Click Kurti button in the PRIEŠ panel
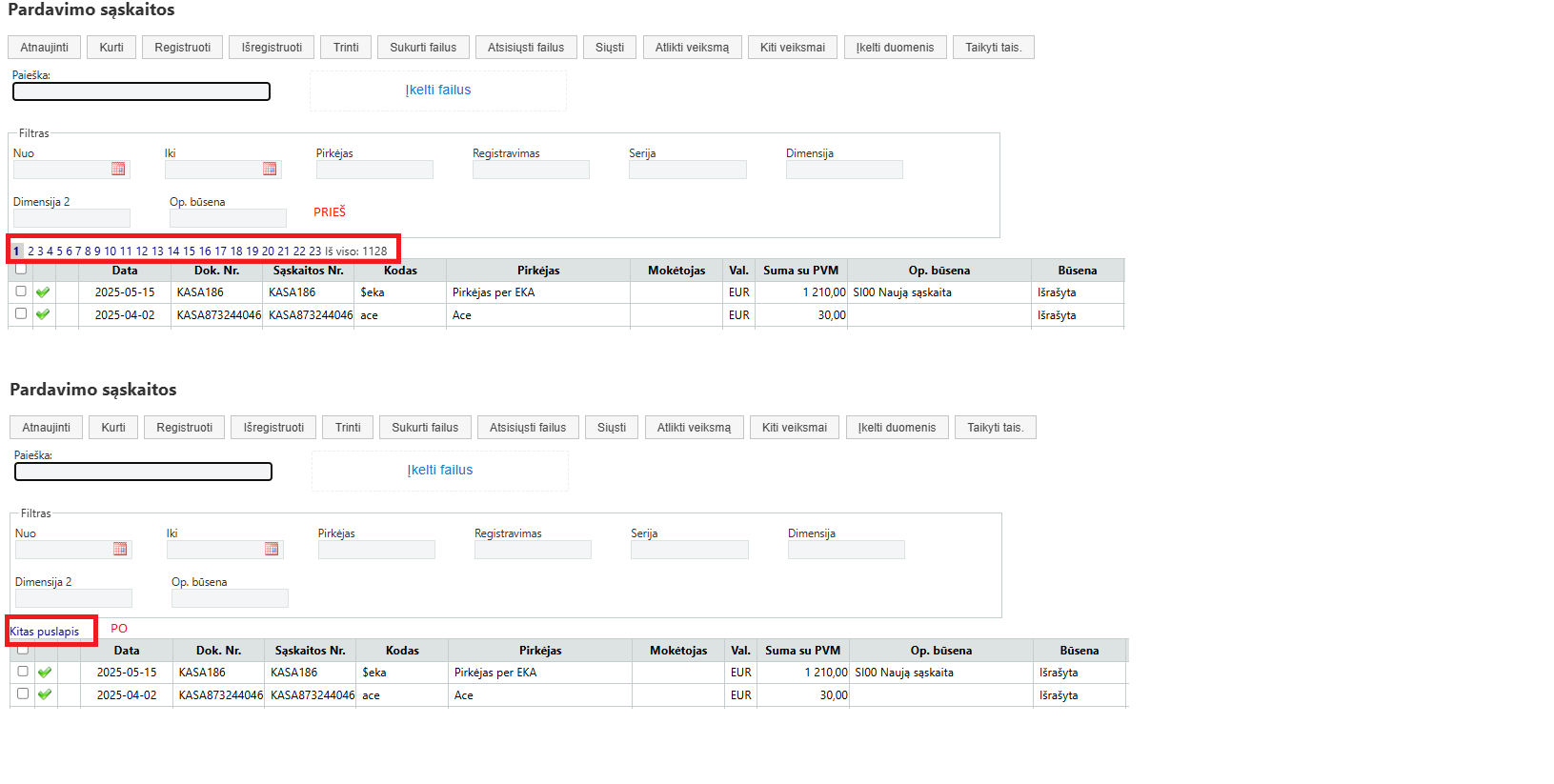The width and height of the screenshot is (1554, 784). pyautogui.click(x=111, y=48)
